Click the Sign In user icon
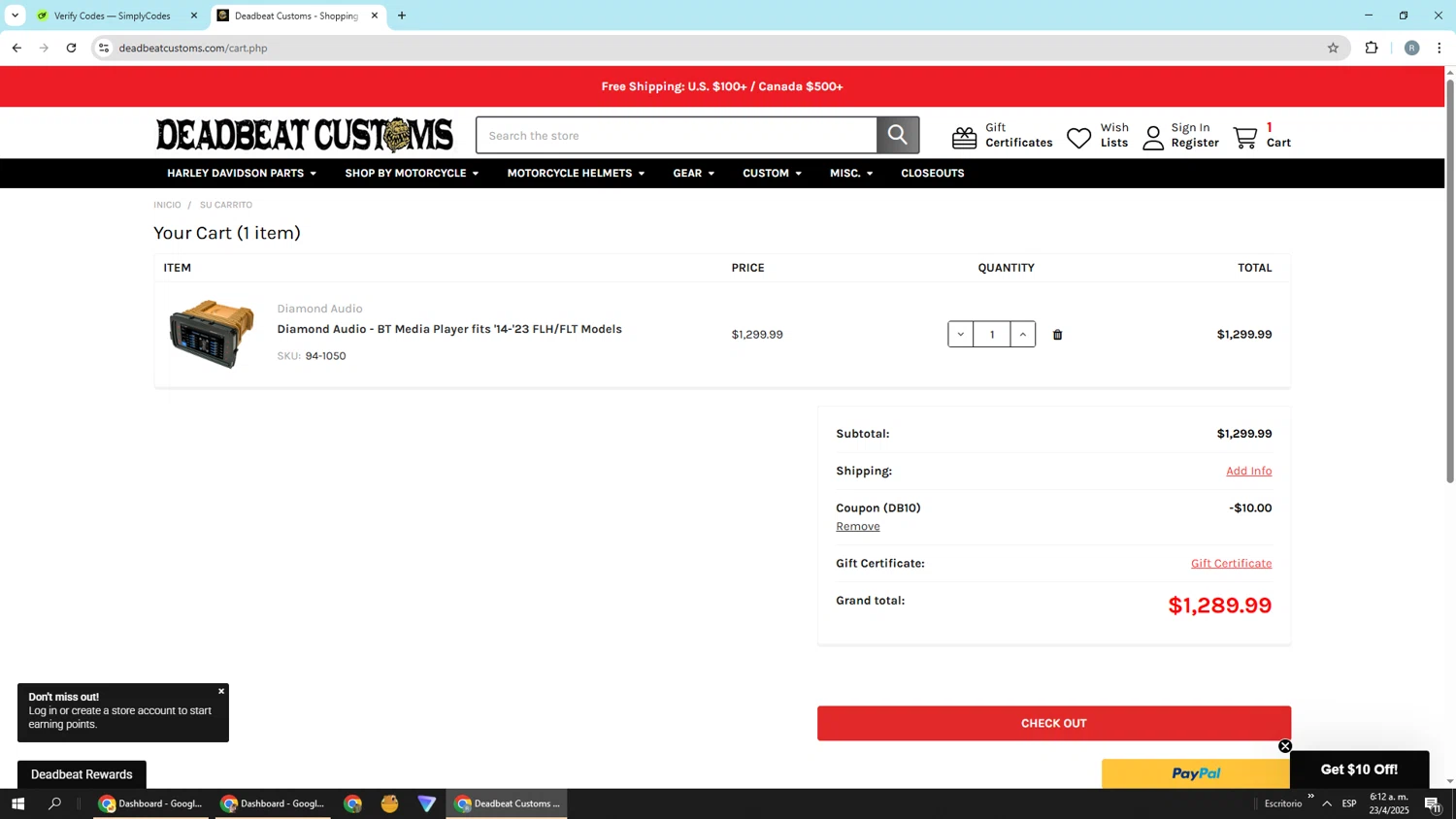1456x819 pixels. pyautogui.click(x=1153, y=138)
